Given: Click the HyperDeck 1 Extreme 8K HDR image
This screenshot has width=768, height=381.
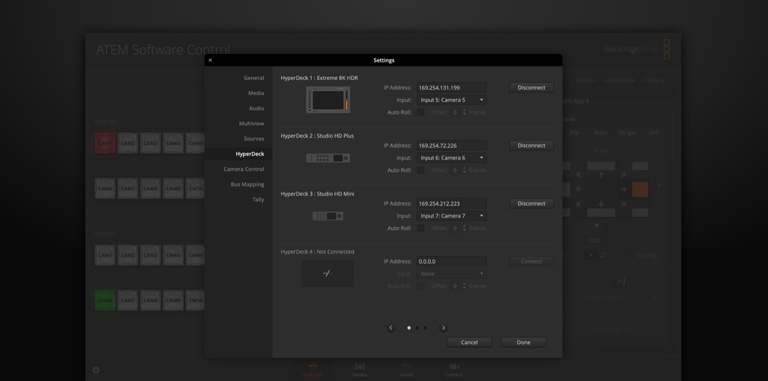Looking at the screenshot, I should click(328, 100).
